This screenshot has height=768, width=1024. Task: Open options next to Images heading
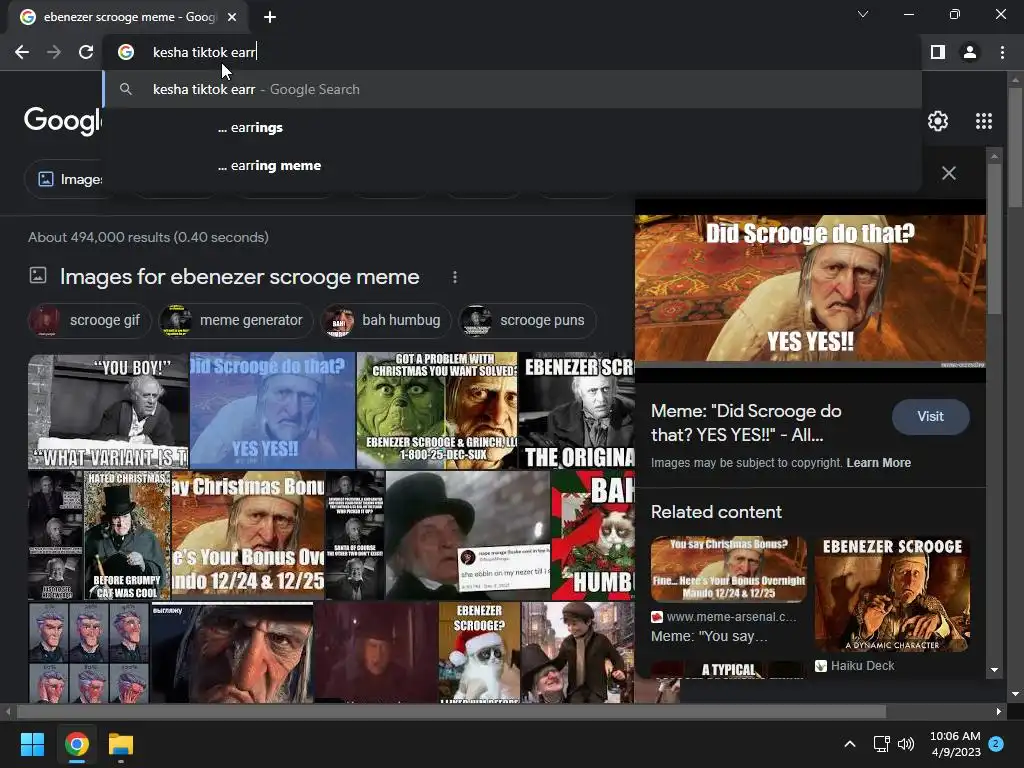(x=455, y=278)
